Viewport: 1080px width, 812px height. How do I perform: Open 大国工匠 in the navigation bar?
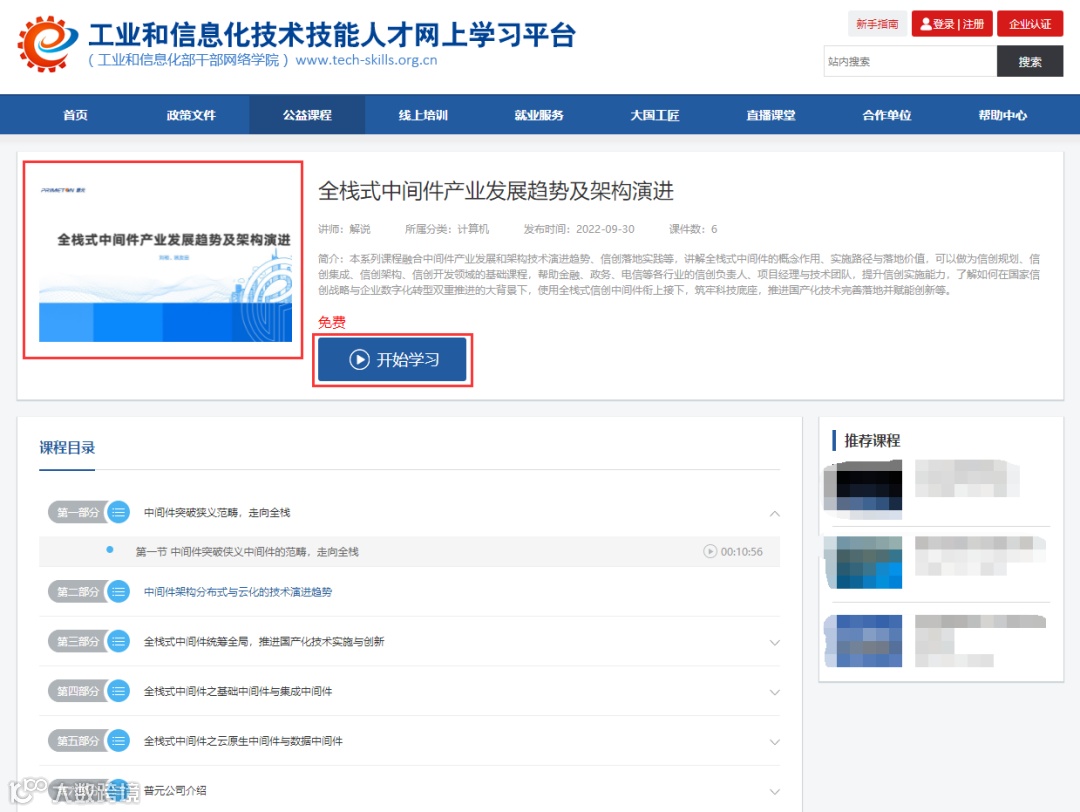pos(655,115)
